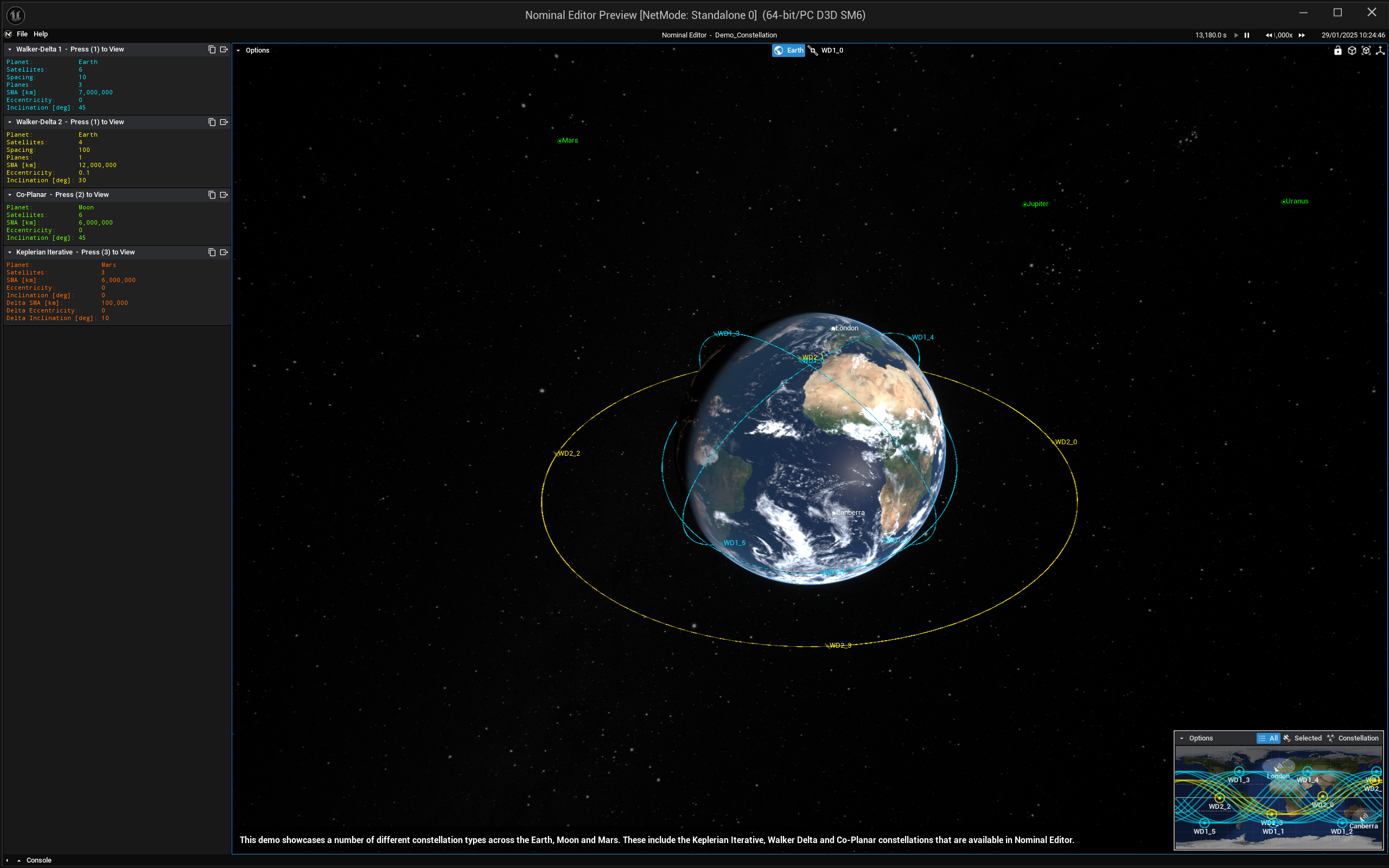Switch ground track filter to Selected
Screen dimensions: 1389x868
[1302, 738]
